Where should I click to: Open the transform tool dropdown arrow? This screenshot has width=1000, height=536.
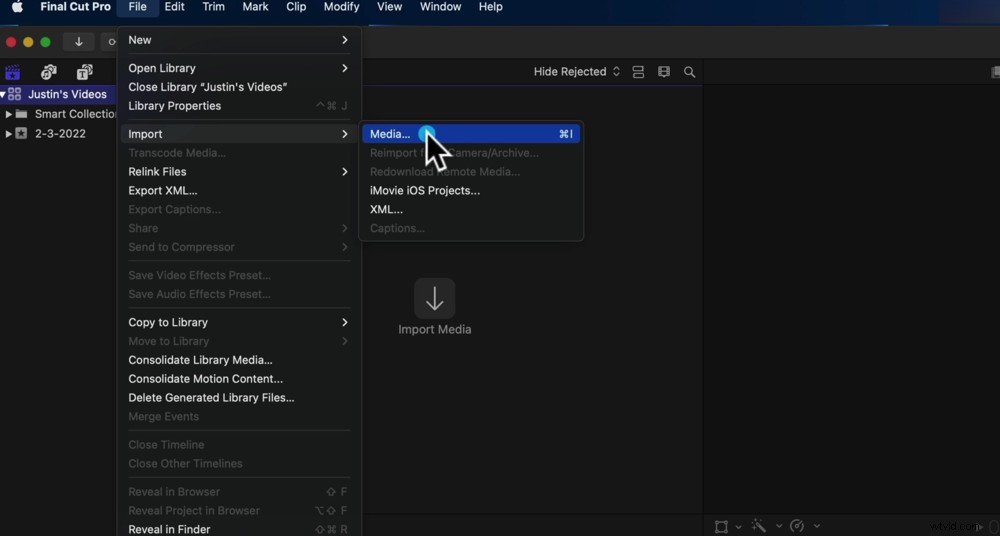pos(739,526)
